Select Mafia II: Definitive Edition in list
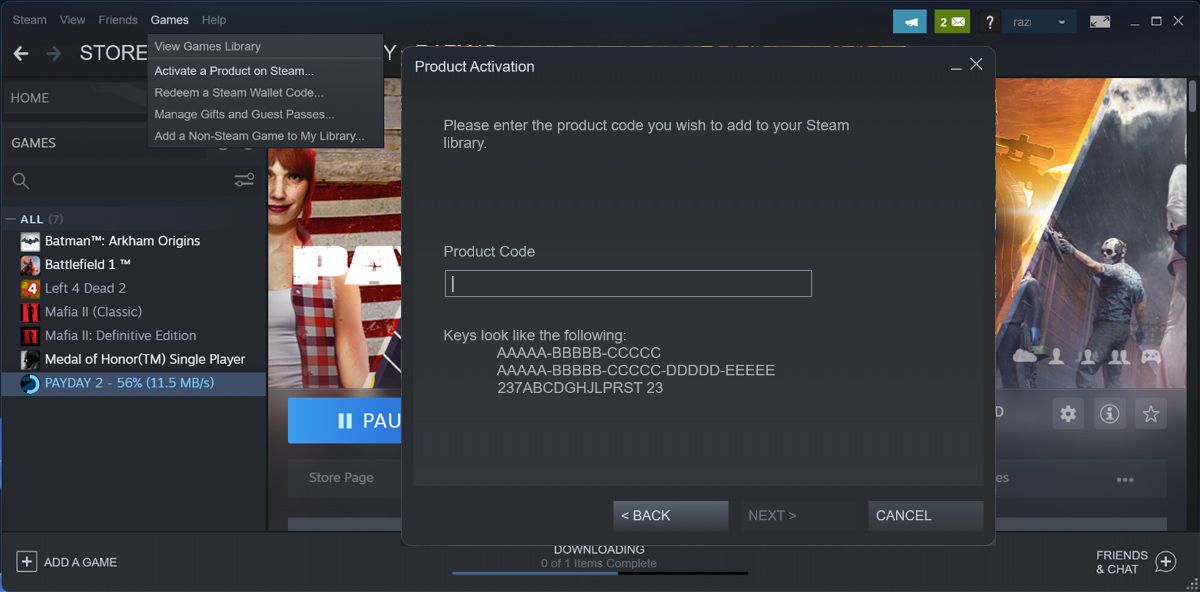Image resolution: width=1200 pixels, height=592 pixels. (120, 336)
